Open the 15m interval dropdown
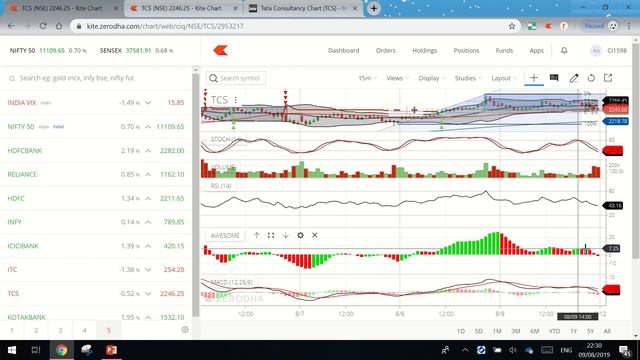Viewport: 640px width, 360px height. click(x=367, y=78)
